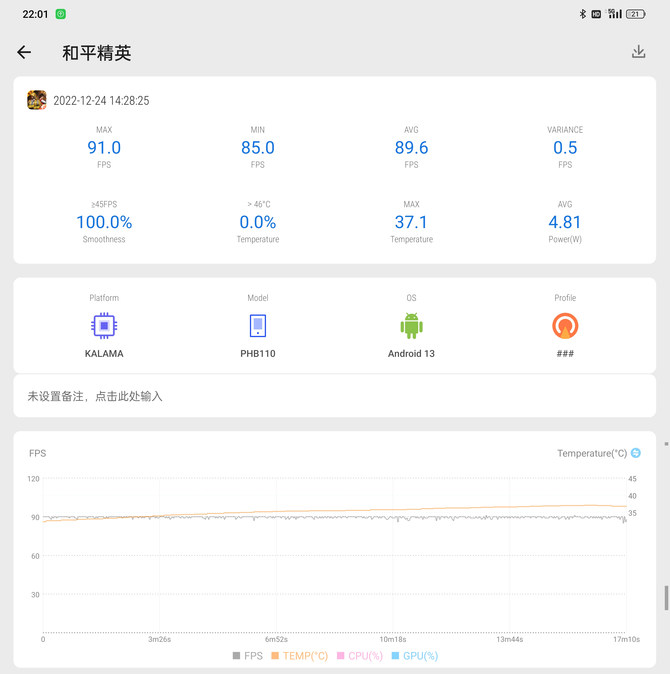Click the 100.0% Smoothness stat

(104, 222)
